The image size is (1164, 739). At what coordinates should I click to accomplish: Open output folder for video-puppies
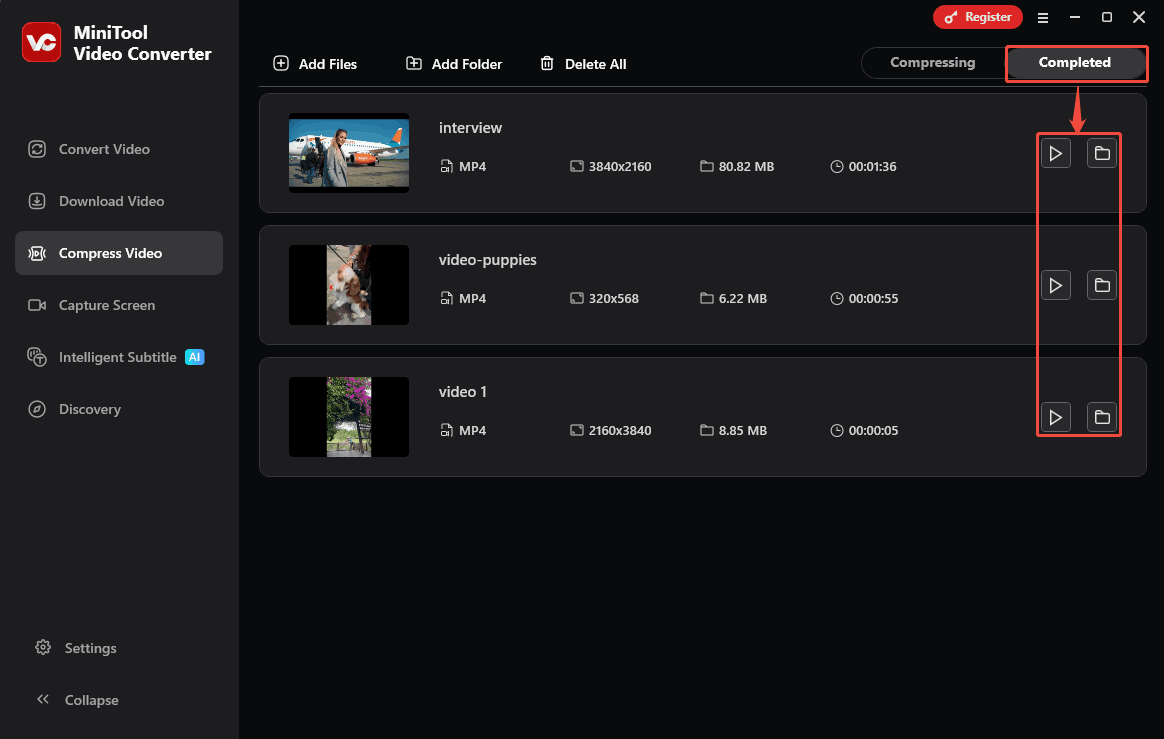pyautogui.click(x=1102, y=285)
